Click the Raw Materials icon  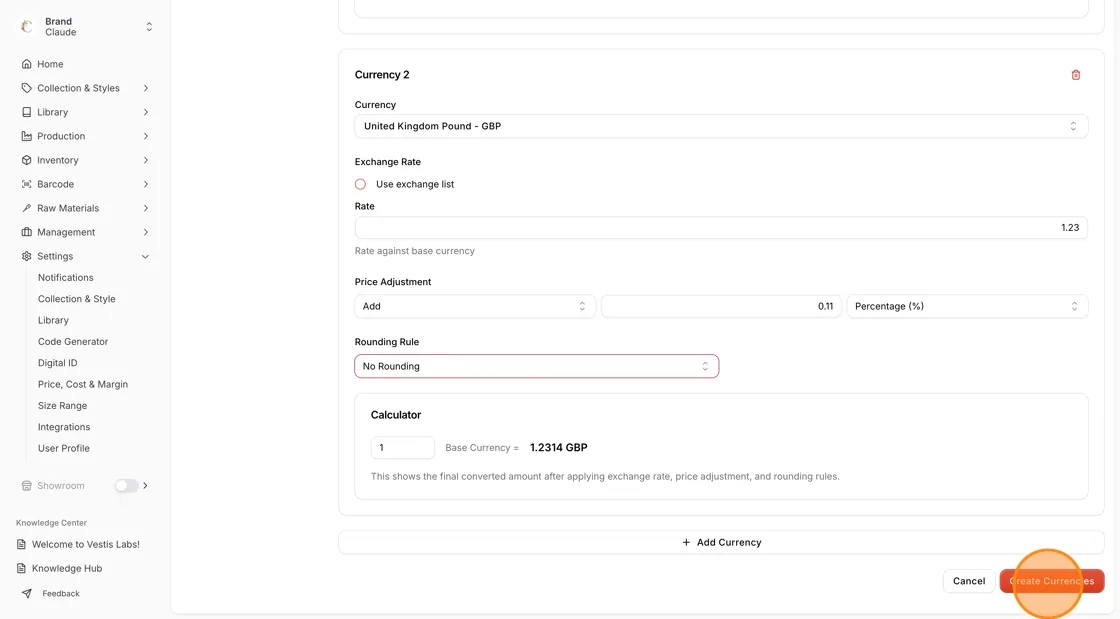[x=26, y=208]
